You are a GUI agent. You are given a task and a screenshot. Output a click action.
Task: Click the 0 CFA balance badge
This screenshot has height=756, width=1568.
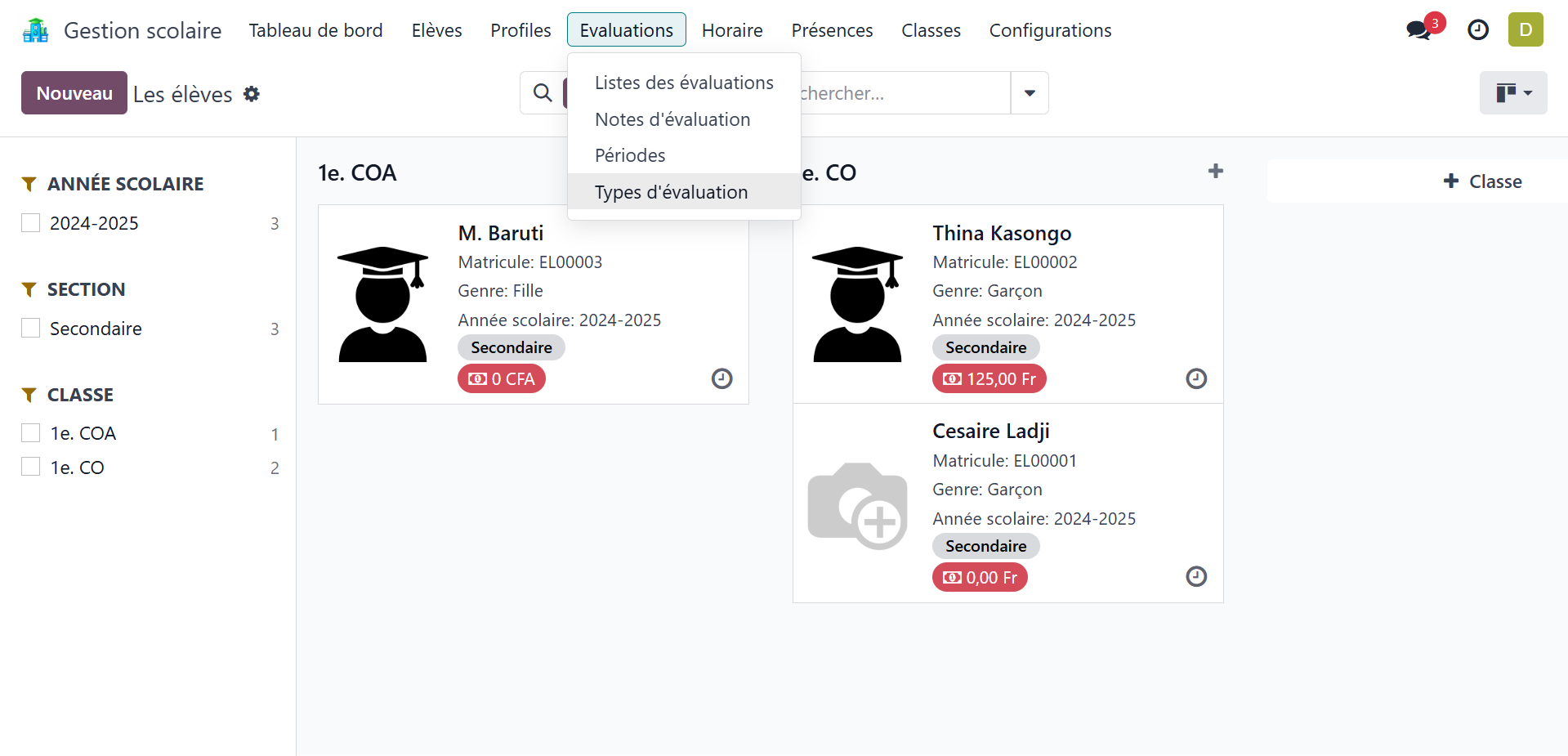502,378
